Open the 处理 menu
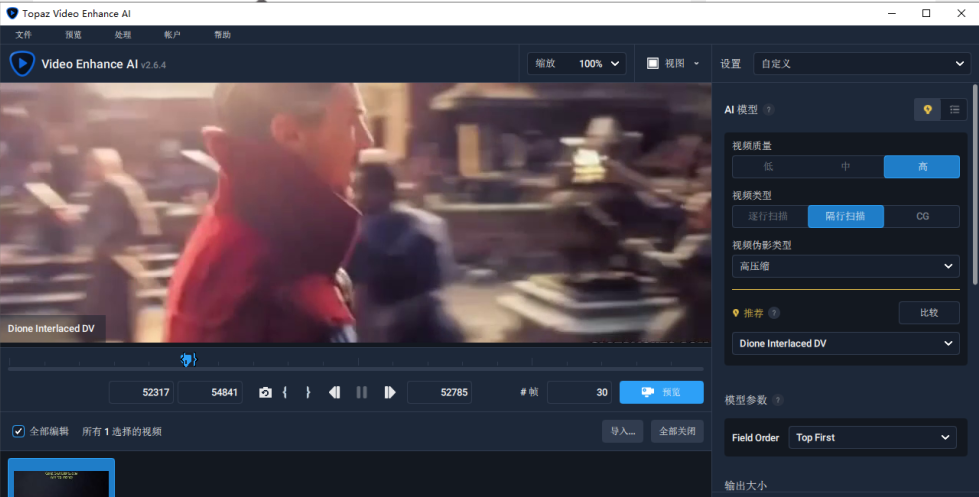 [x=123, y=35]
